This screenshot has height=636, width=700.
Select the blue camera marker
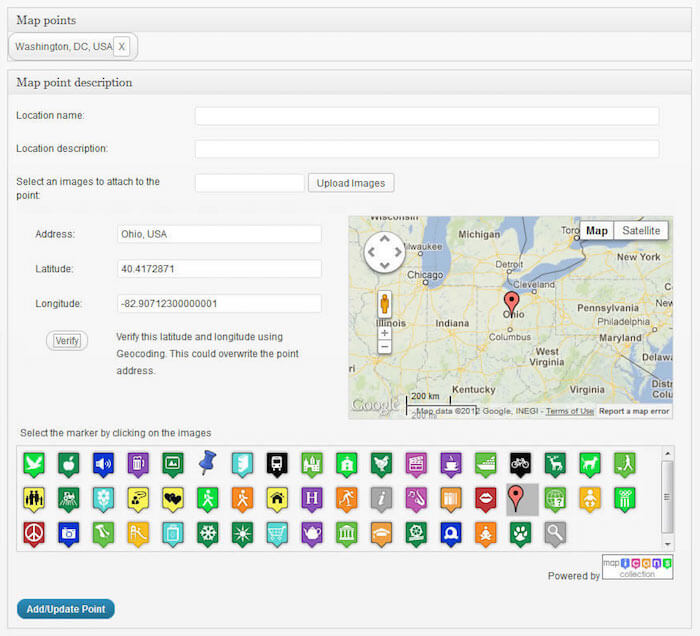pos(69,534)
